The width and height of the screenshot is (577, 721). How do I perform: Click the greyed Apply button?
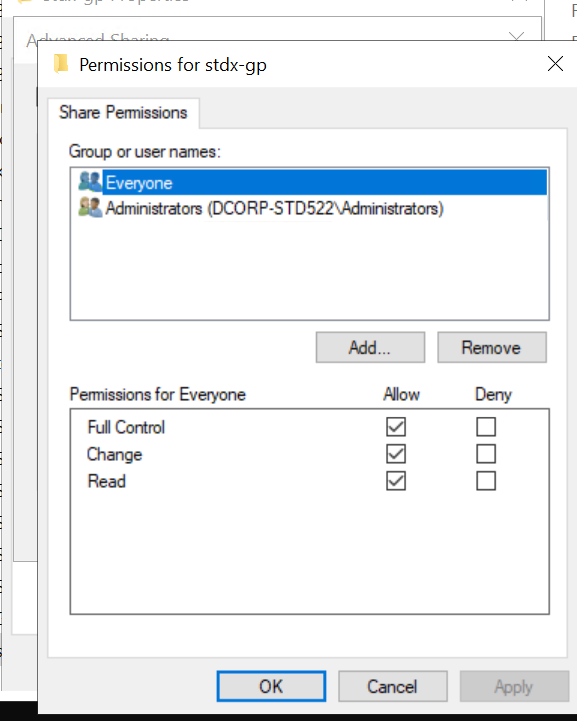pos(514,687)
